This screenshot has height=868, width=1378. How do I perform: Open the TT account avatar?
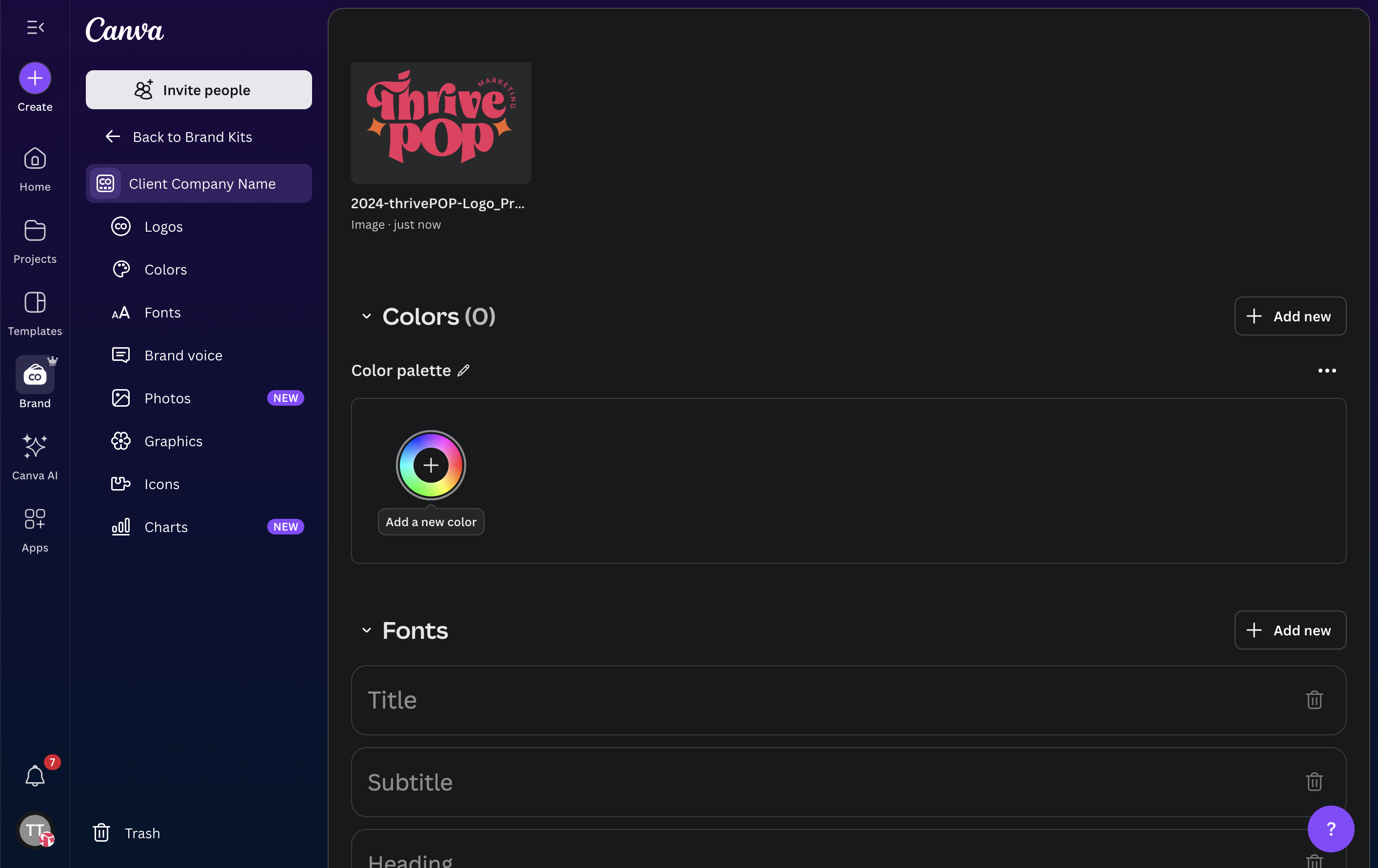[36, 830]
